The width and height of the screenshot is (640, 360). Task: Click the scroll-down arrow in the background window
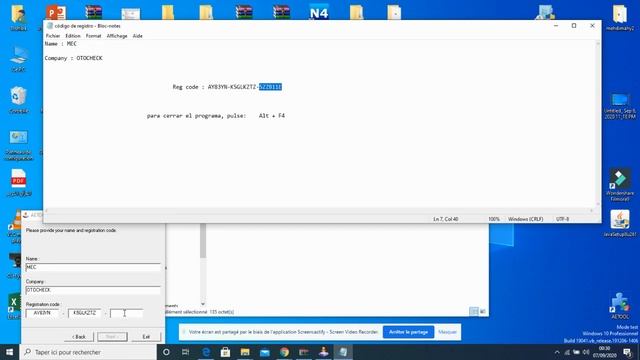pyautogui.click(x=203, y=304)
